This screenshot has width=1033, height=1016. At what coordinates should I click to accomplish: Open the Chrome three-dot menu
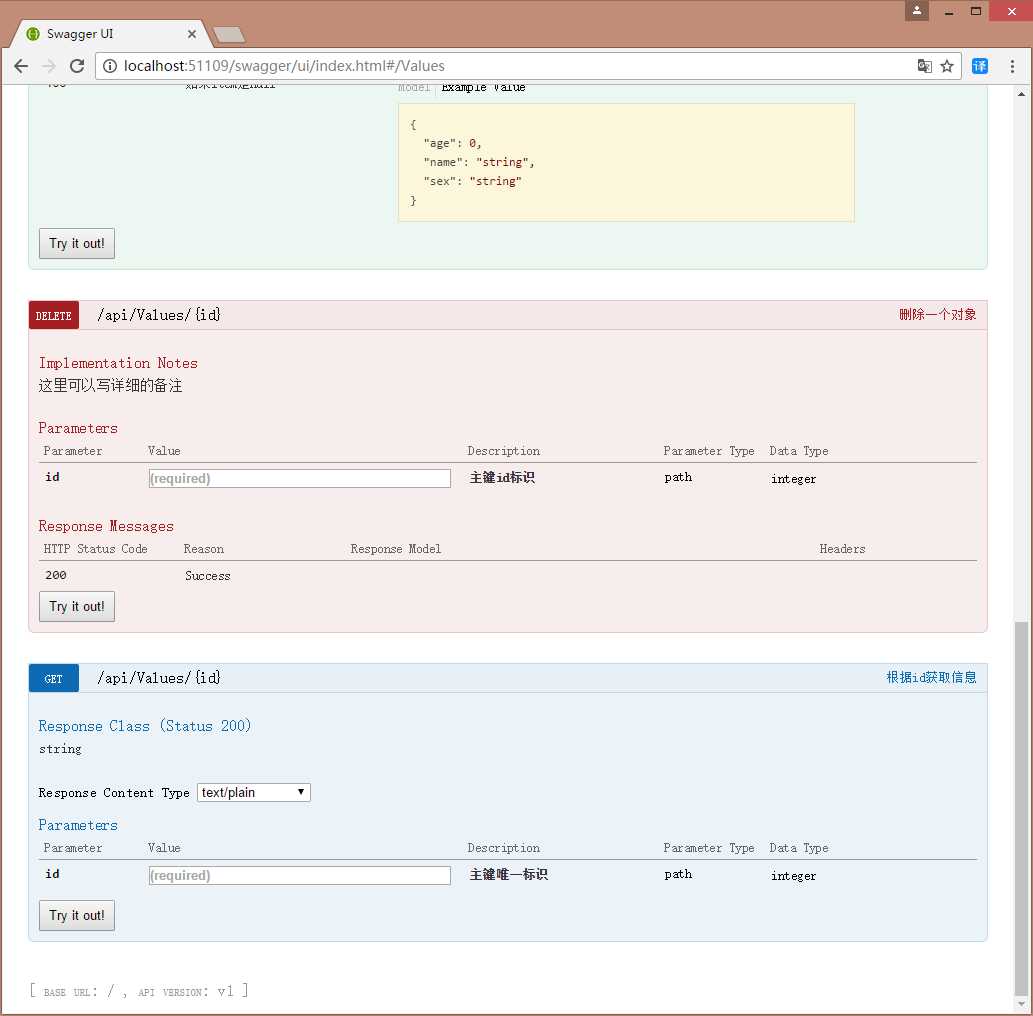[1012, 66]
